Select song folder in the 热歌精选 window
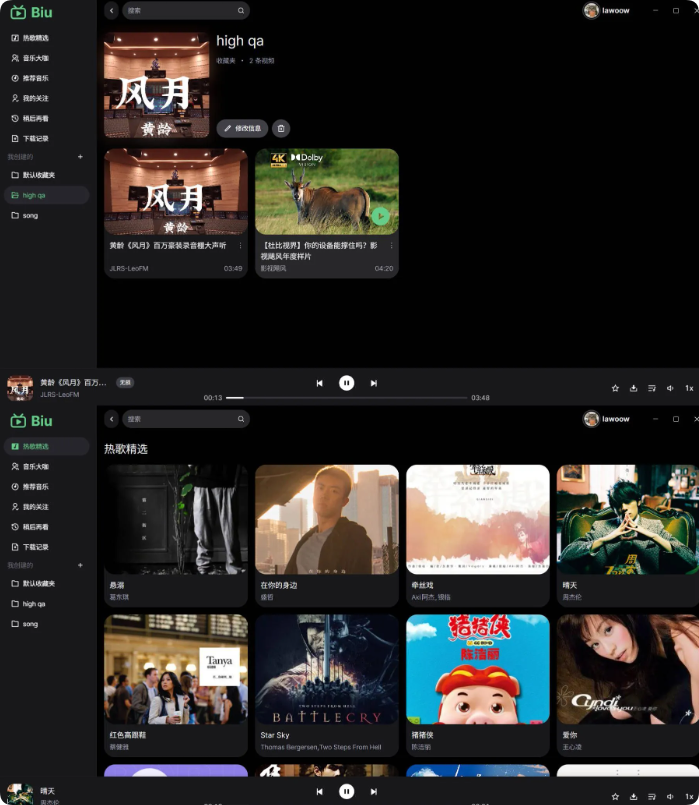Image resolution: width=699 pixels, height=805 pixels. coord(26,624)
